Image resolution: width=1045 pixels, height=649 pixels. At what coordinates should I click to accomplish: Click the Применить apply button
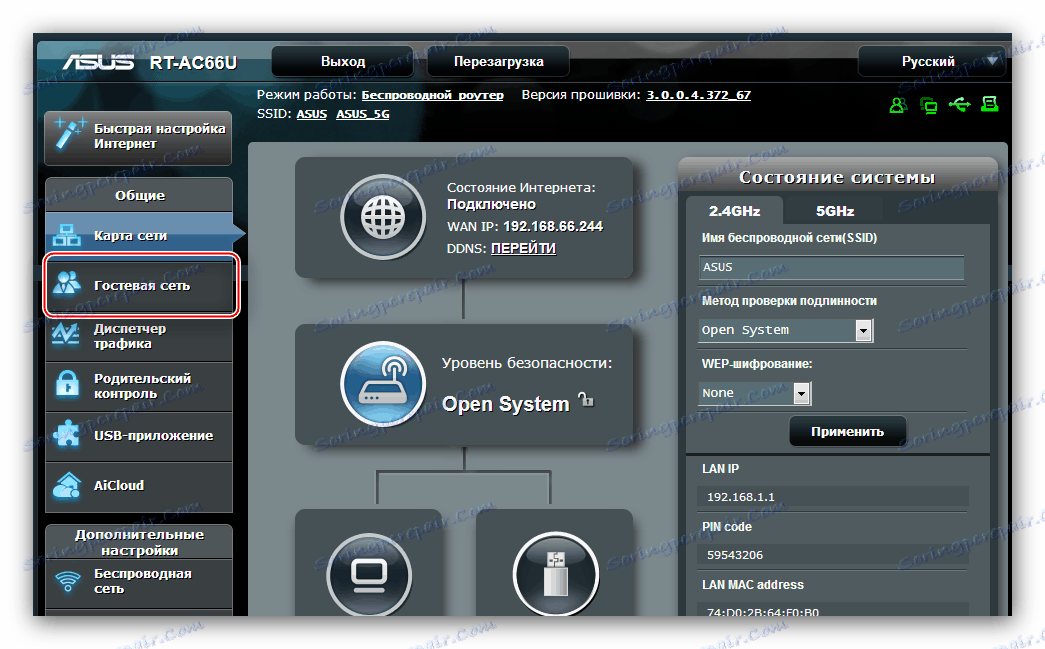click(x=847, y=432)
